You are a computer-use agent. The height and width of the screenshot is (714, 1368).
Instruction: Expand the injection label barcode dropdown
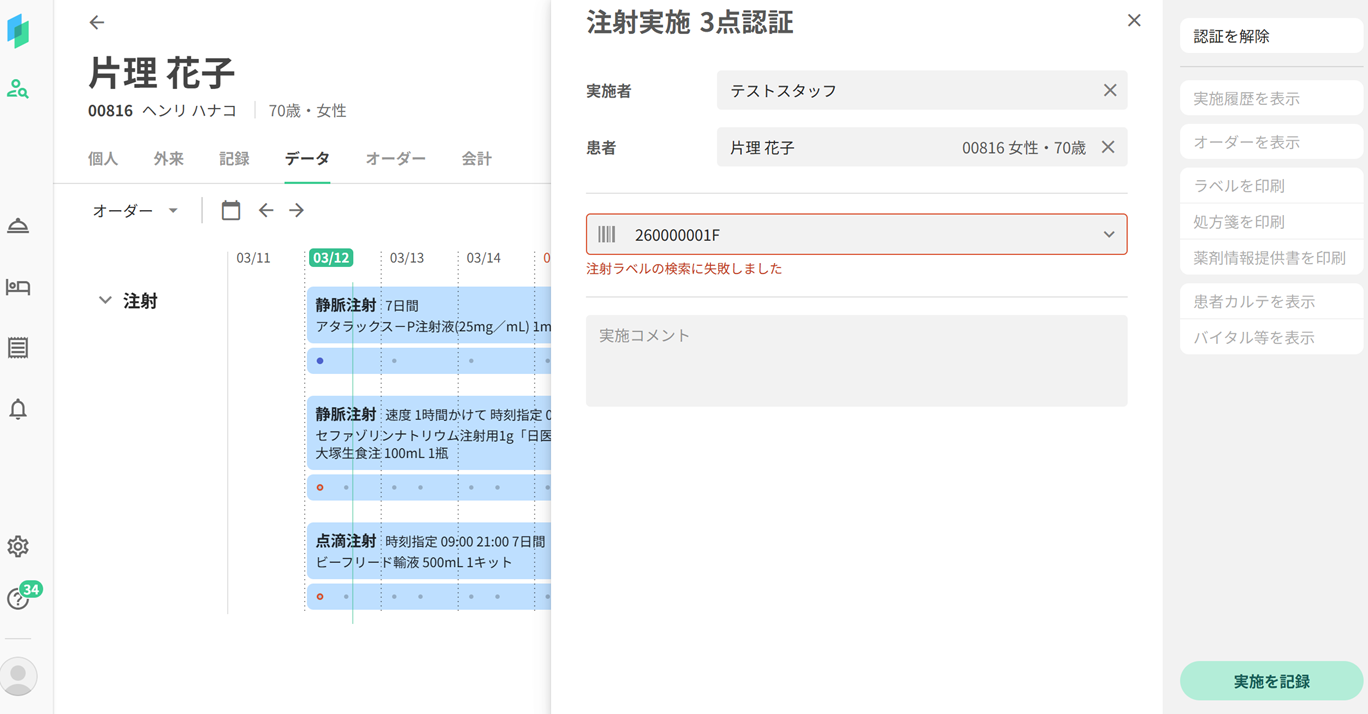coord(1108,235)
